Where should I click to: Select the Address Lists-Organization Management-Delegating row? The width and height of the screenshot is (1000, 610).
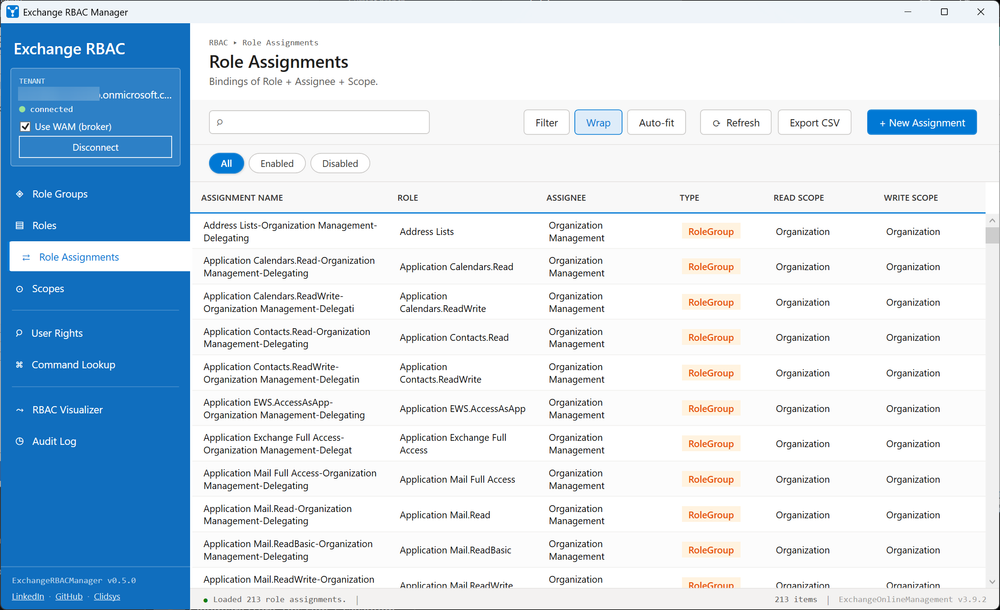[587, 232]
